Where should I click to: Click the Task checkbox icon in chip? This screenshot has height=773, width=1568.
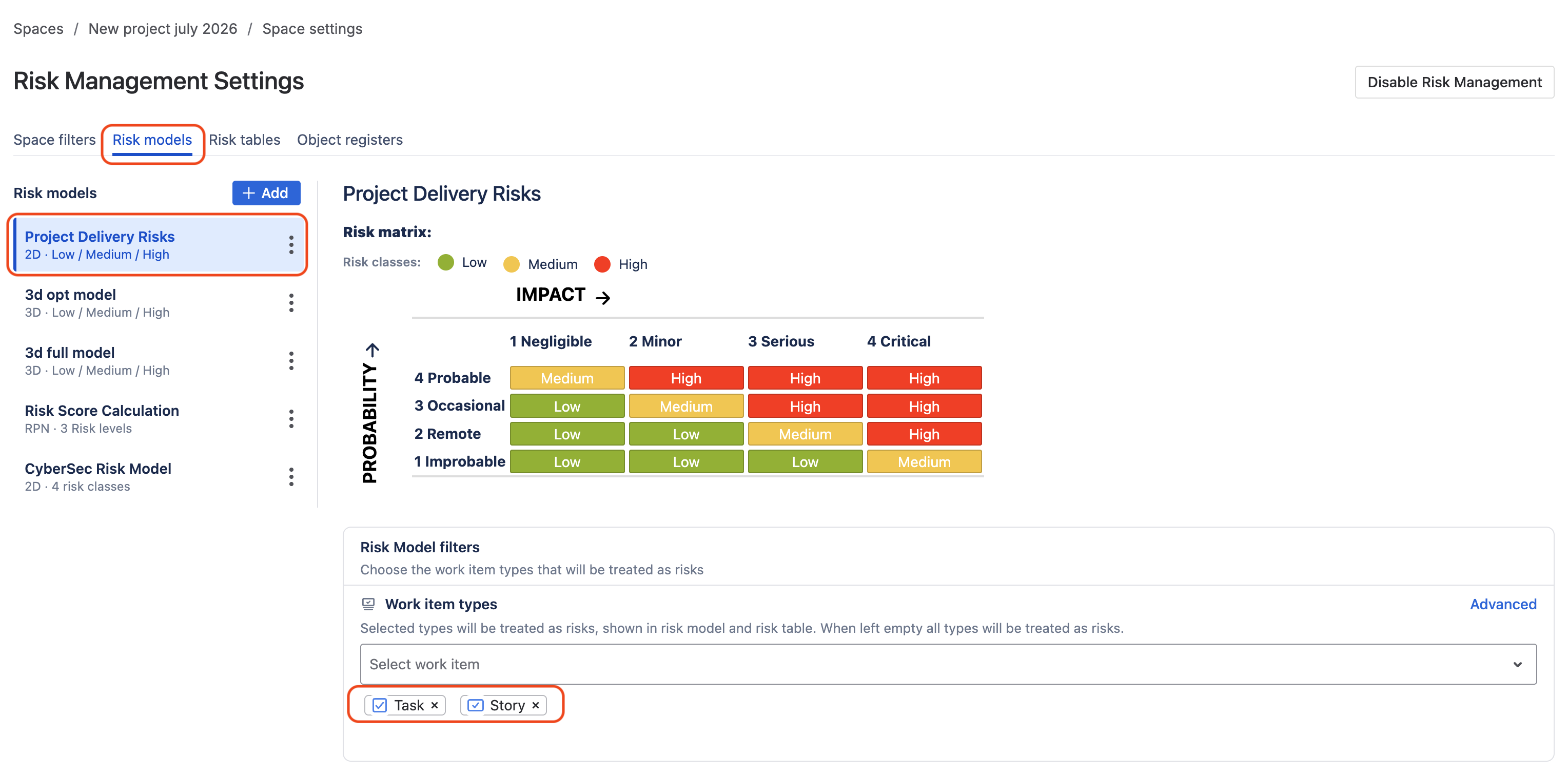pos(379,705)
